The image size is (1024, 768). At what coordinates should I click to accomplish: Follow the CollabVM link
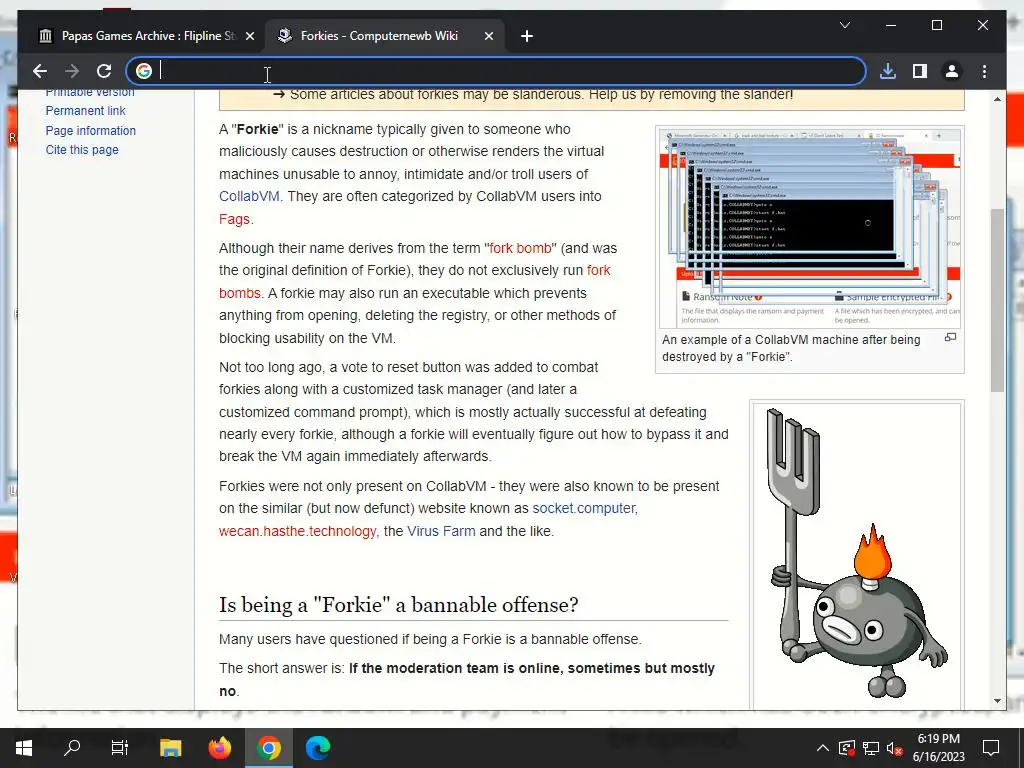(249, 197)
